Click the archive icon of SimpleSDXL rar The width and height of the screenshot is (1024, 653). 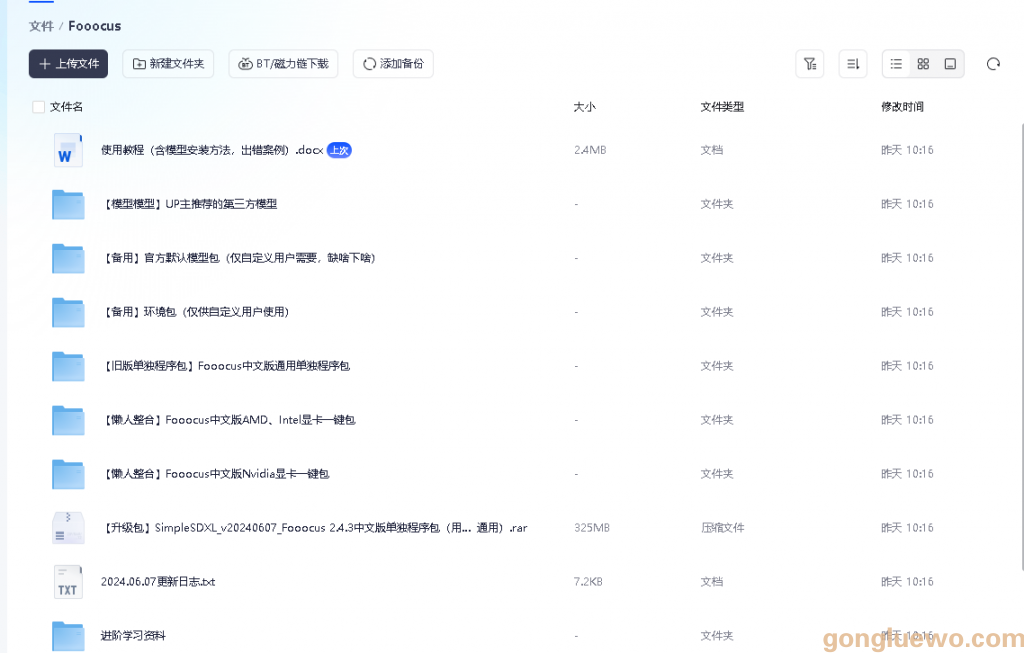[68, 528]
